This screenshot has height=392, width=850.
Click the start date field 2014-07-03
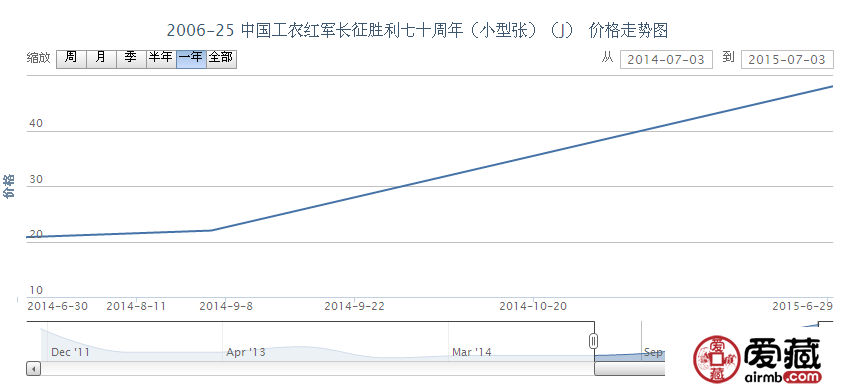click(x=666, y=60)
